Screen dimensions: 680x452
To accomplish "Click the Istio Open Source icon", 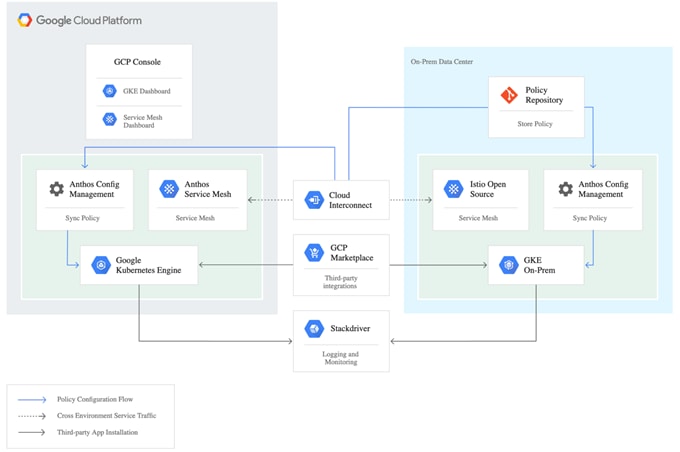I will point(454,189).
